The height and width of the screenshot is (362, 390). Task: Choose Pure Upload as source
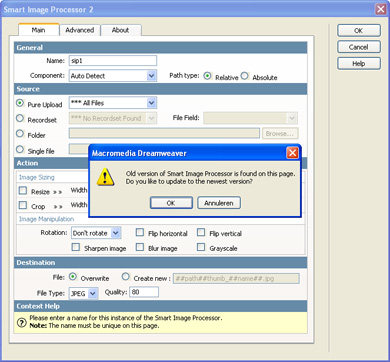(x=20, y=103)
